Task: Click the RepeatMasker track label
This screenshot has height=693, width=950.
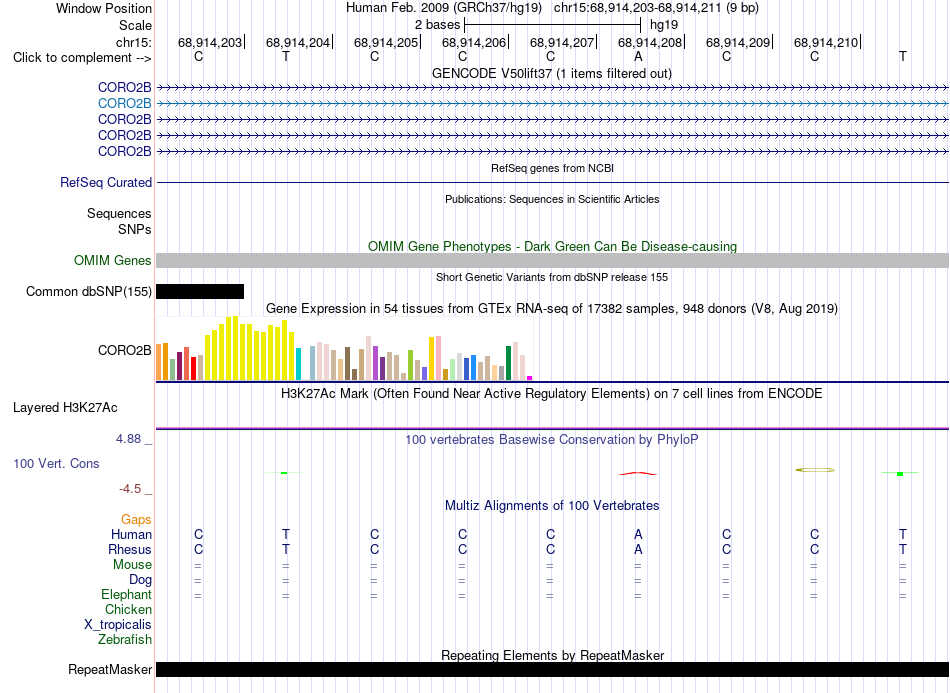Action: pyautogui.click(x=110, y=669)
